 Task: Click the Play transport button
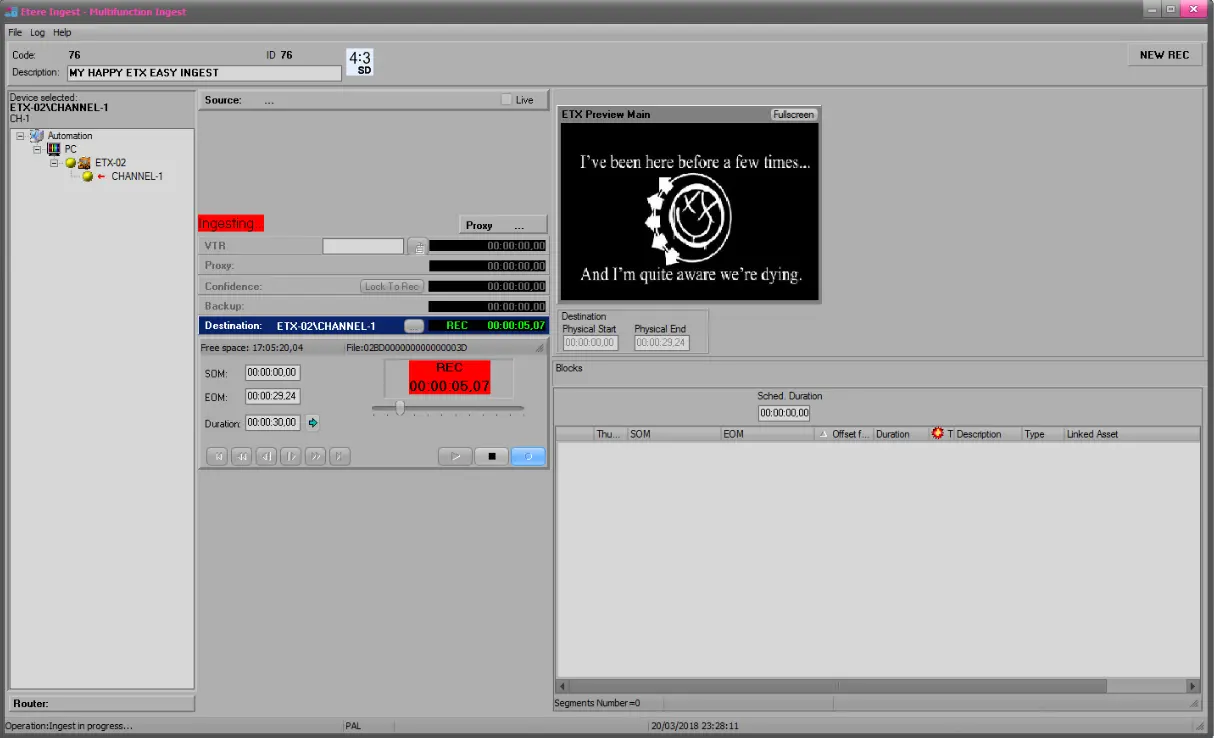(x=455, y=457)
